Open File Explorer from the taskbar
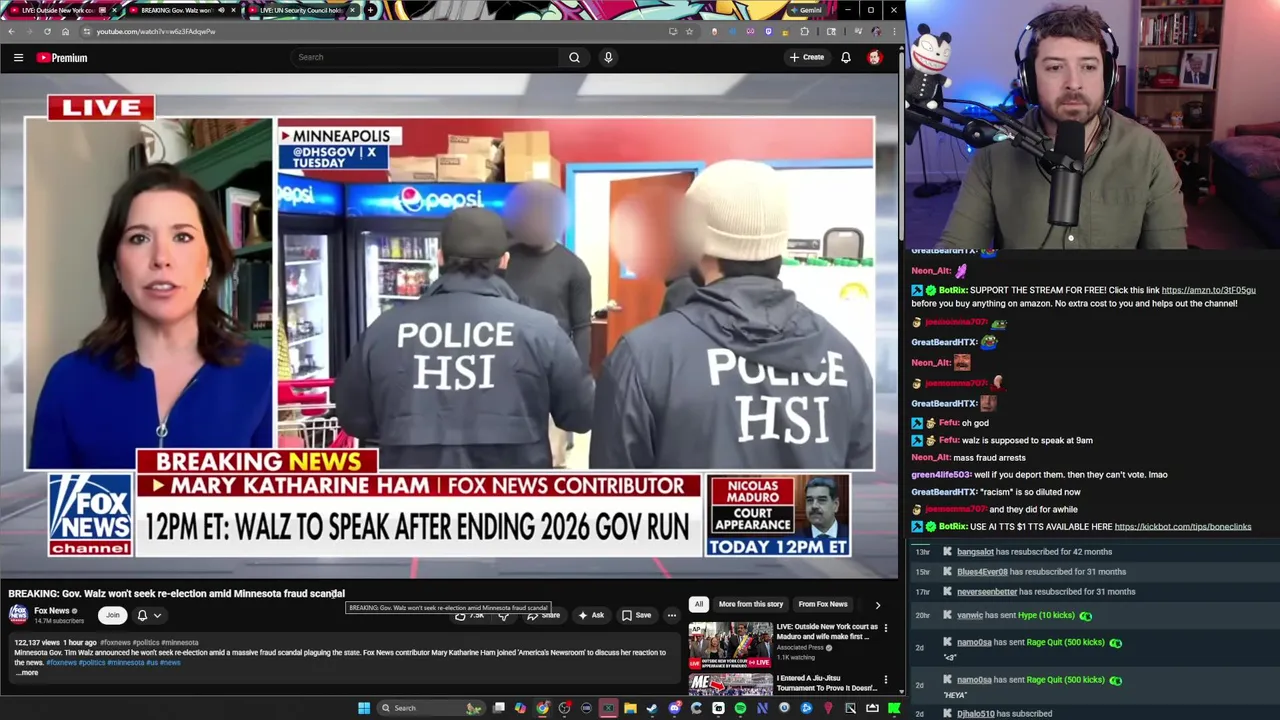Image resolution: width=1280 pixels, height=720 pixels. [x=630, y=708]
